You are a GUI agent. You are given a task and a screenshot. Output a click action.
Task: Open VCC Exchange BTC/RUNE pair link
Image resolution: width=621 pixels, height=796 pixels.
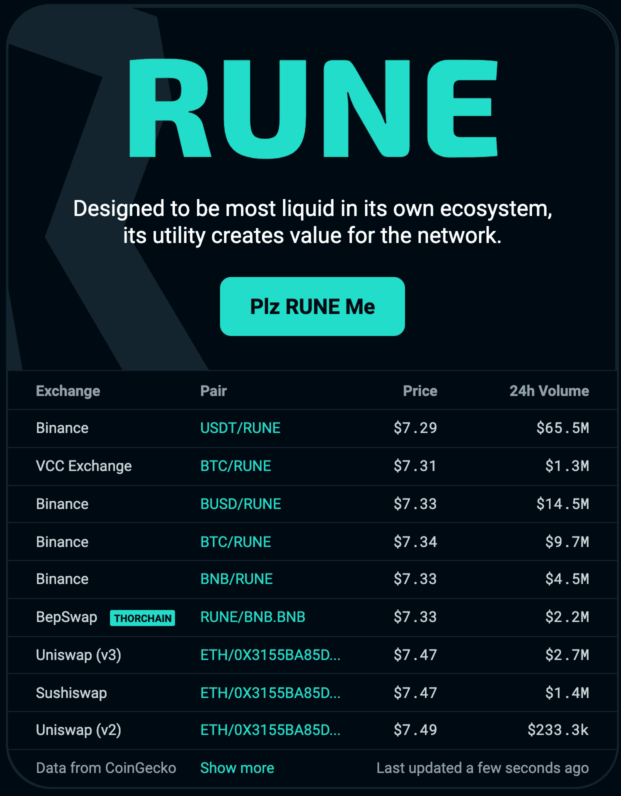point(236,466)
